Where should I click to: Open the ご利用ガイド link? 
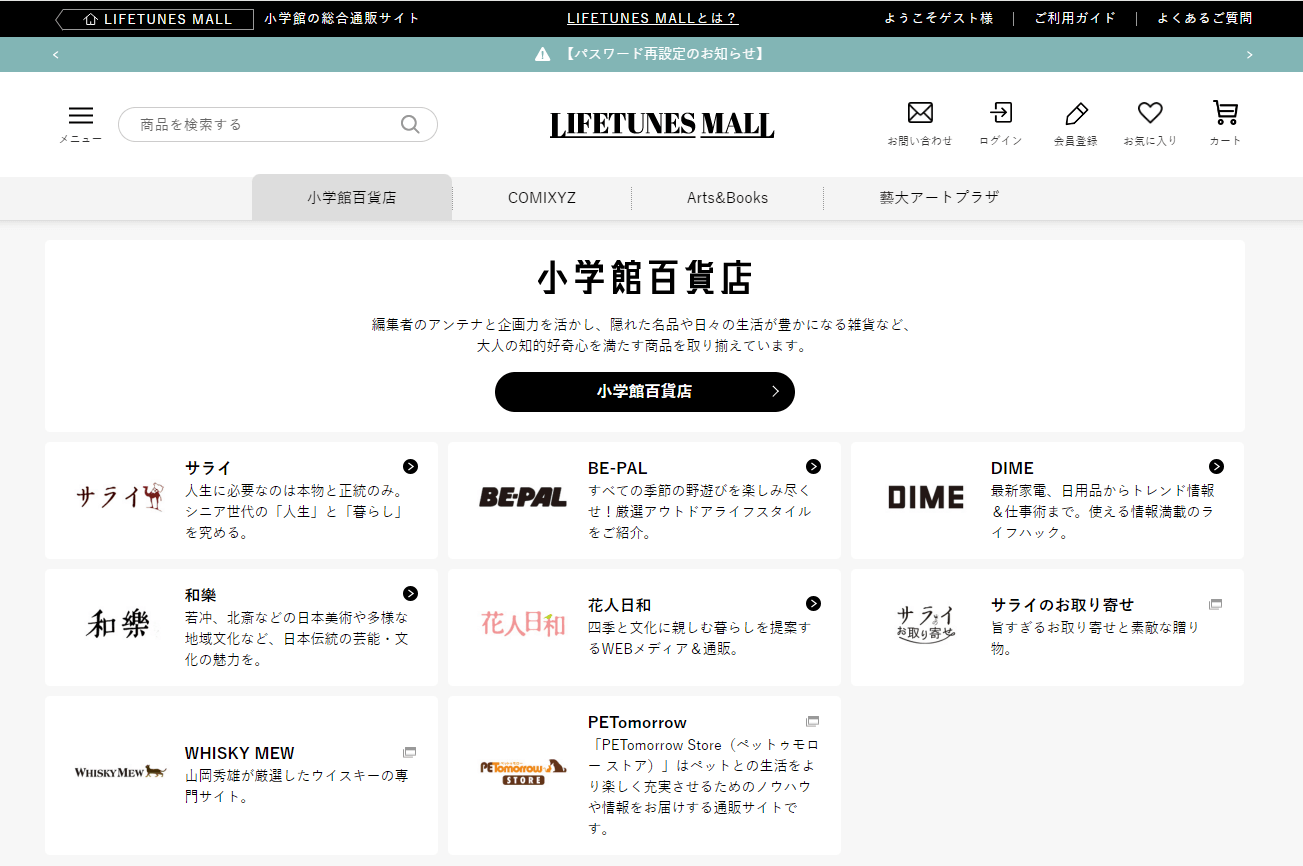(1075, 19)
